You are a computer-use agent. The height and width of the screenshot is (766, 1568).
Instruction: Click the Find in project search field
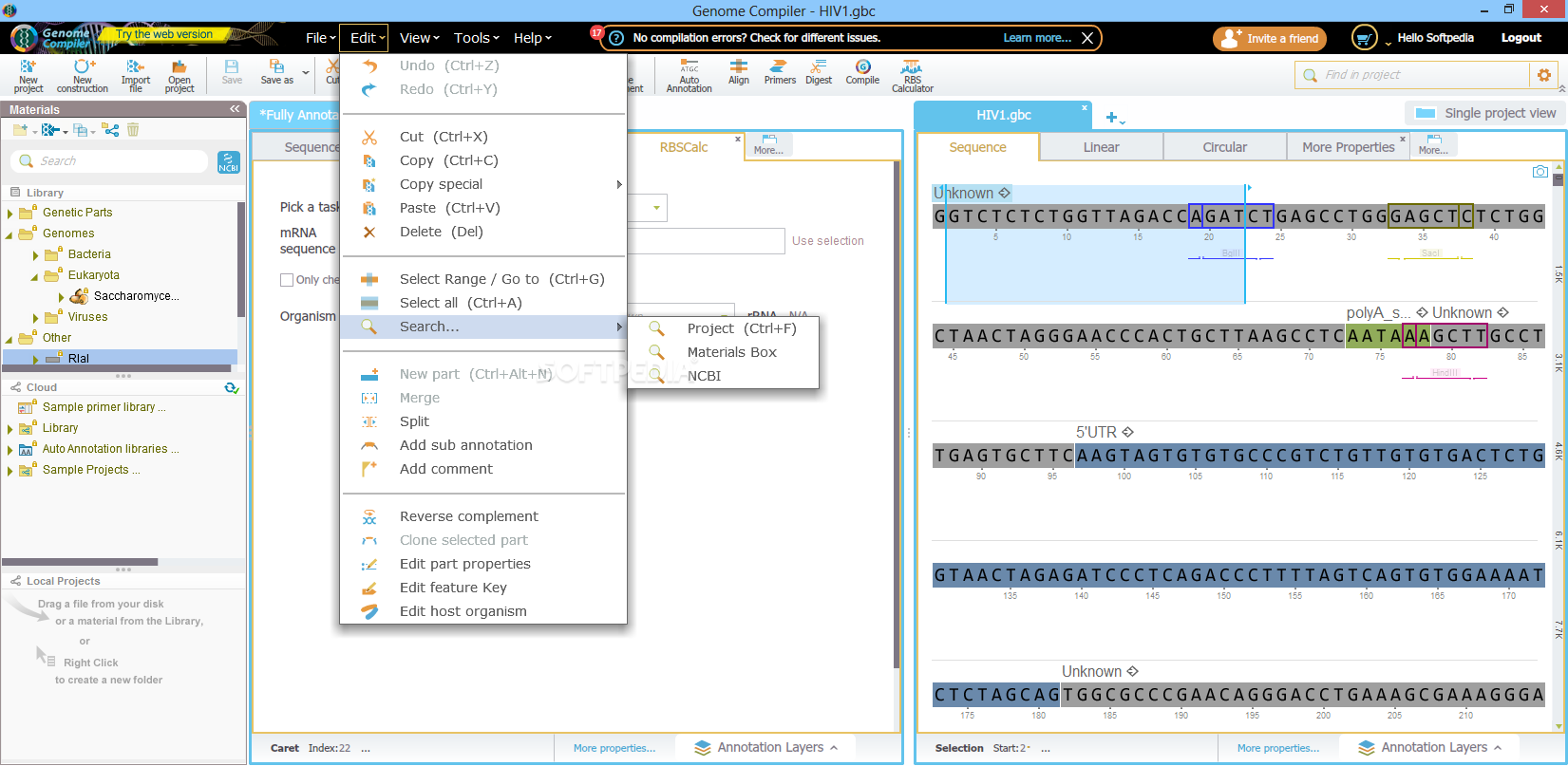point(1413,75)
